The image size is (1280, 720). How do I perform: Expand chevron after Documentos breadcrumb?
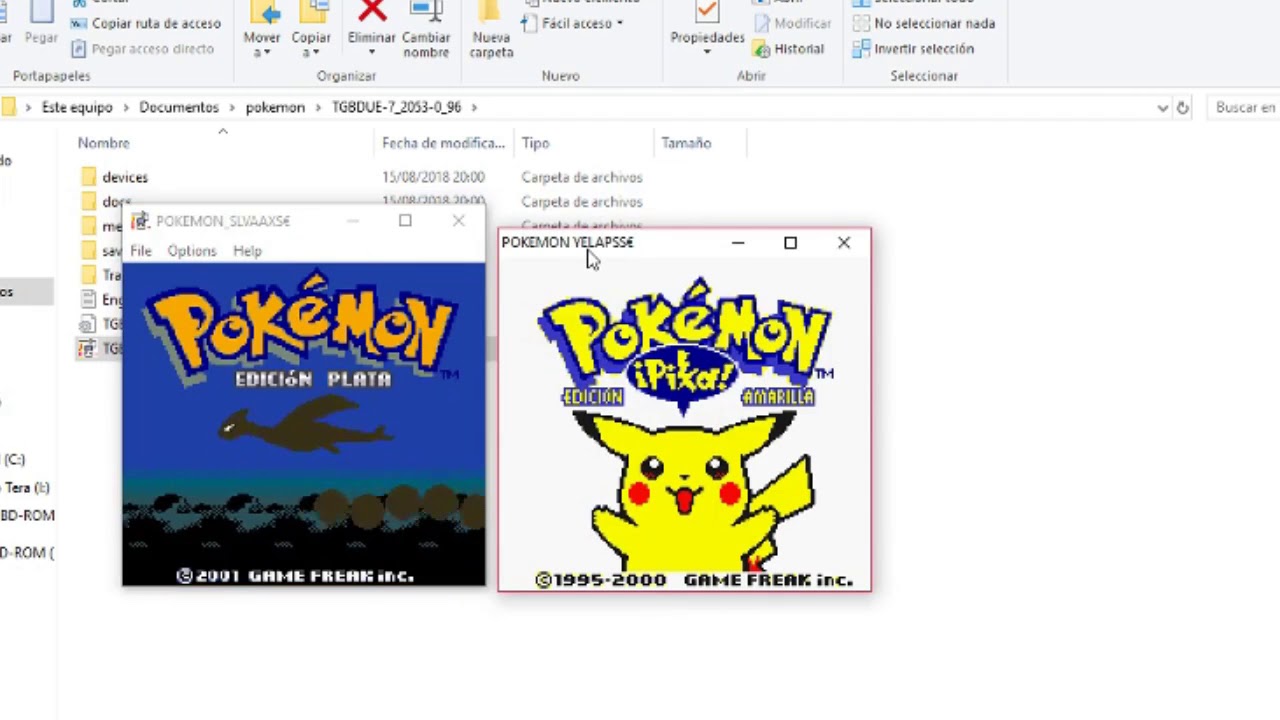point(232,107)
